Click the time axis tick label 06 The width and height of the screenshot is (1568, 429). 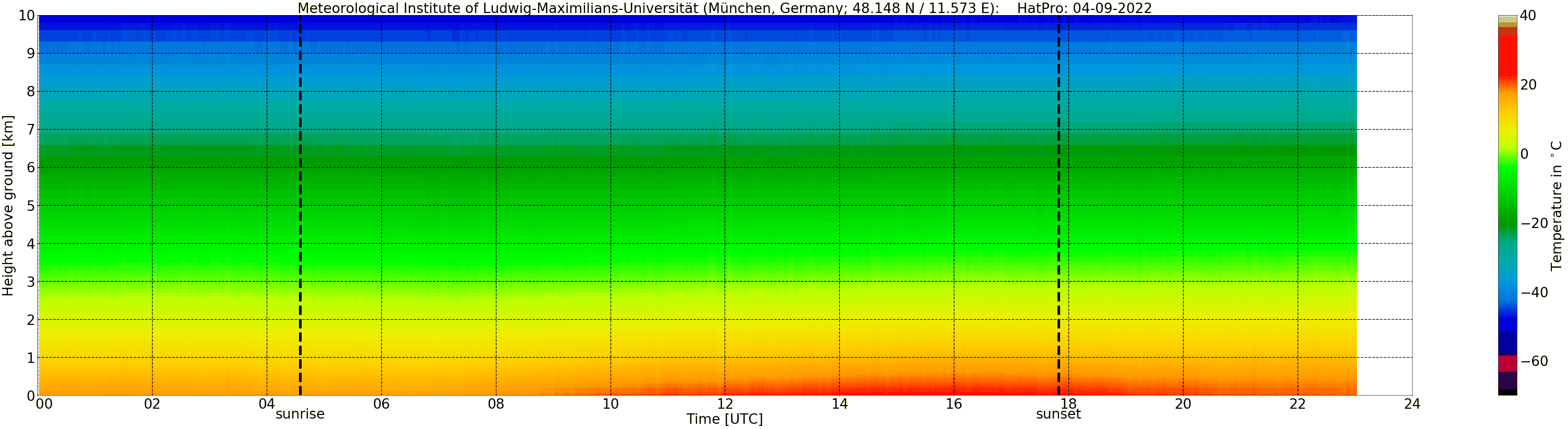[381, 404]
